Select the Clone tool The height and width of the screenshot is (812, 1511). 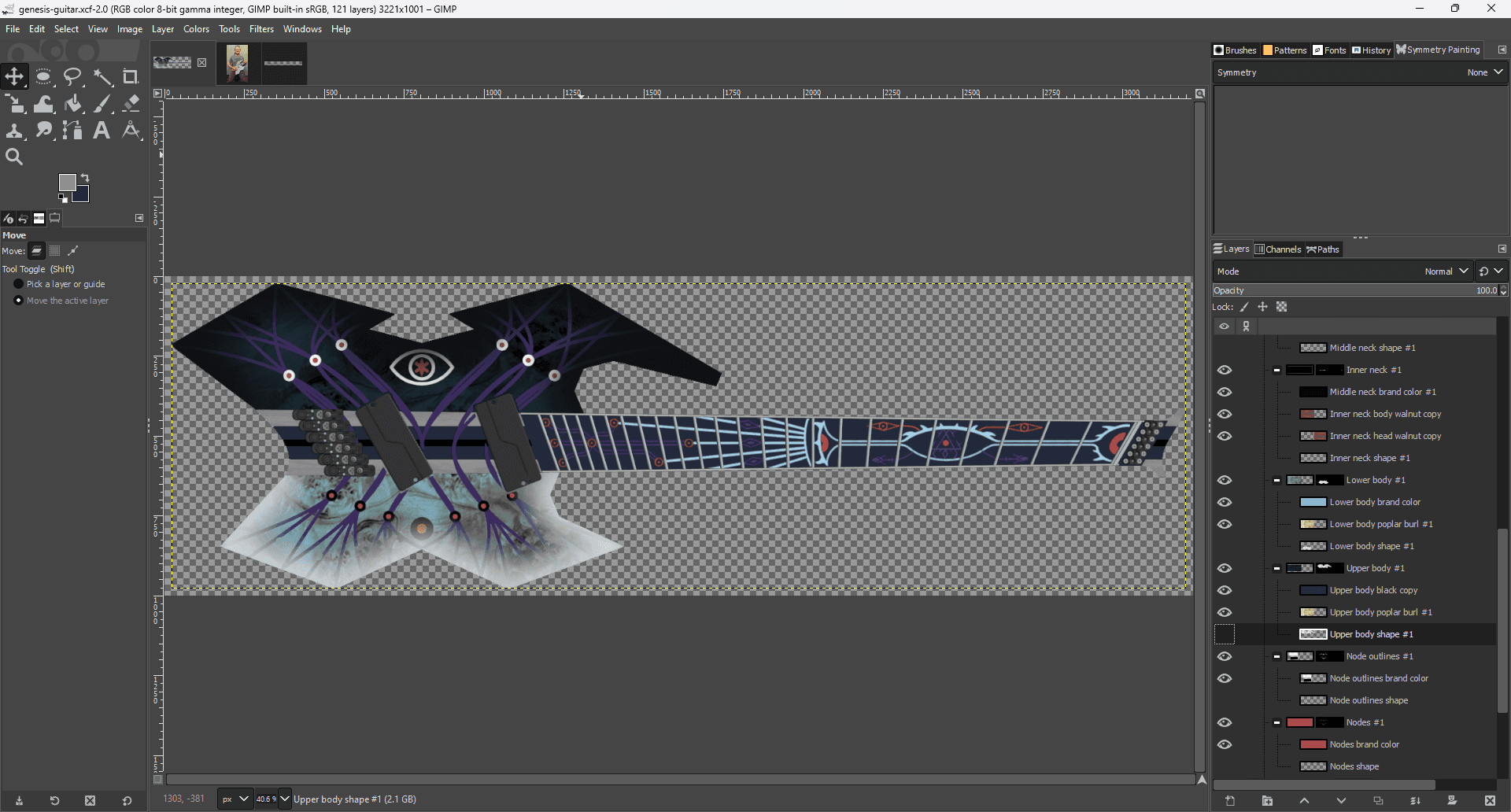point(15,131)
